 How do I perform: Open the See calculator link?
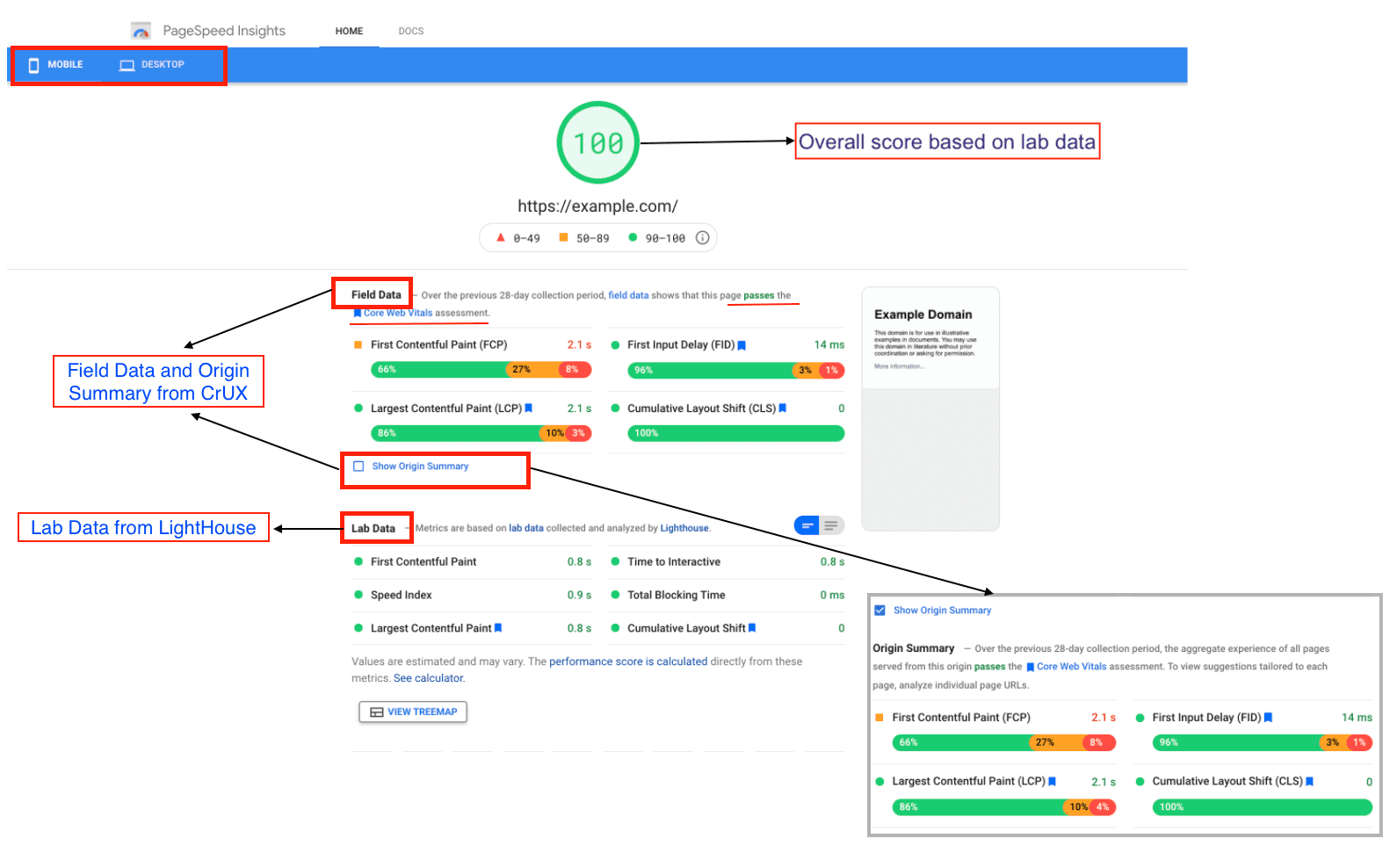429,678
